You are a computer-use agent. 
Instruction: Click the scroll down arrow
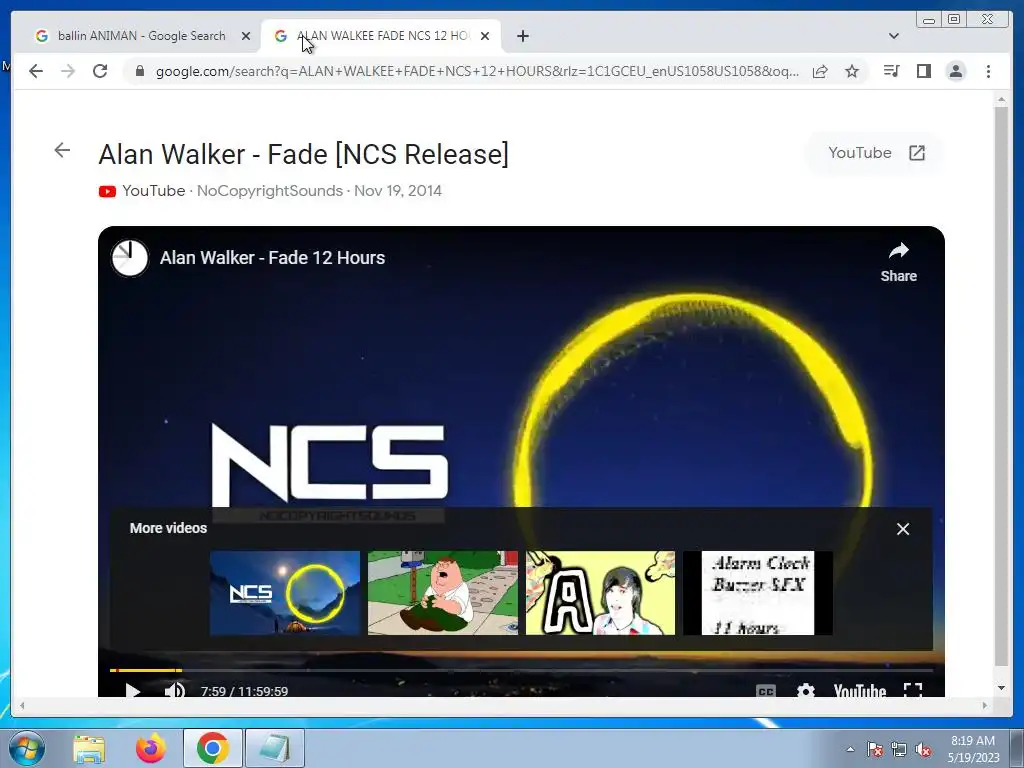click(x=1001, y=688)
